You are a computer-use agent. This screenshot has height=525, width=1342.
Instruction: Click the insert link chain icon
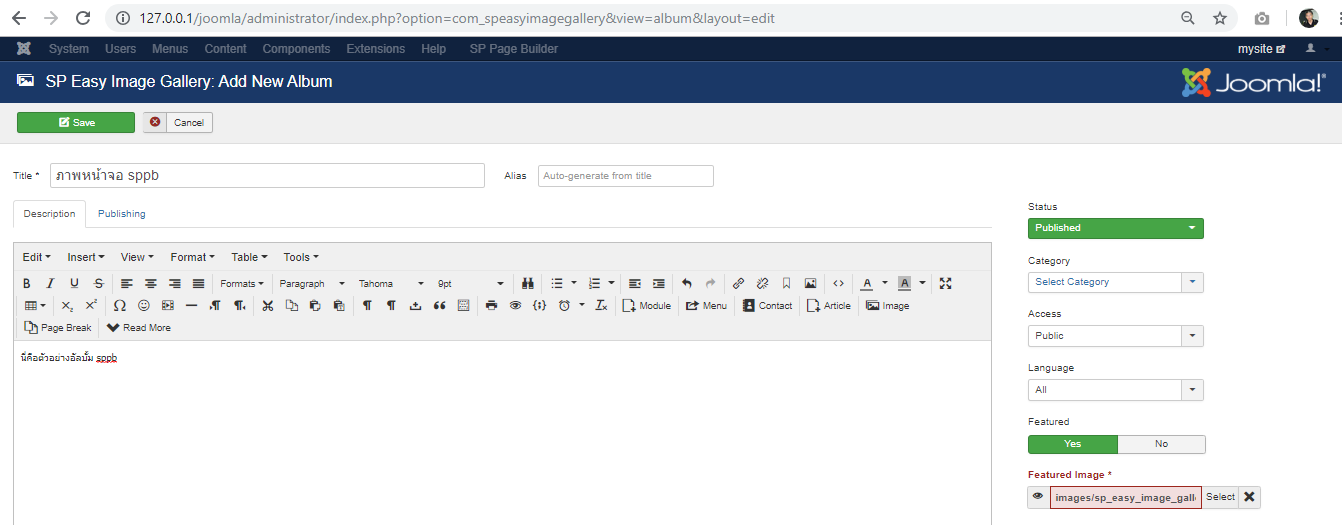tap(738, 284)
